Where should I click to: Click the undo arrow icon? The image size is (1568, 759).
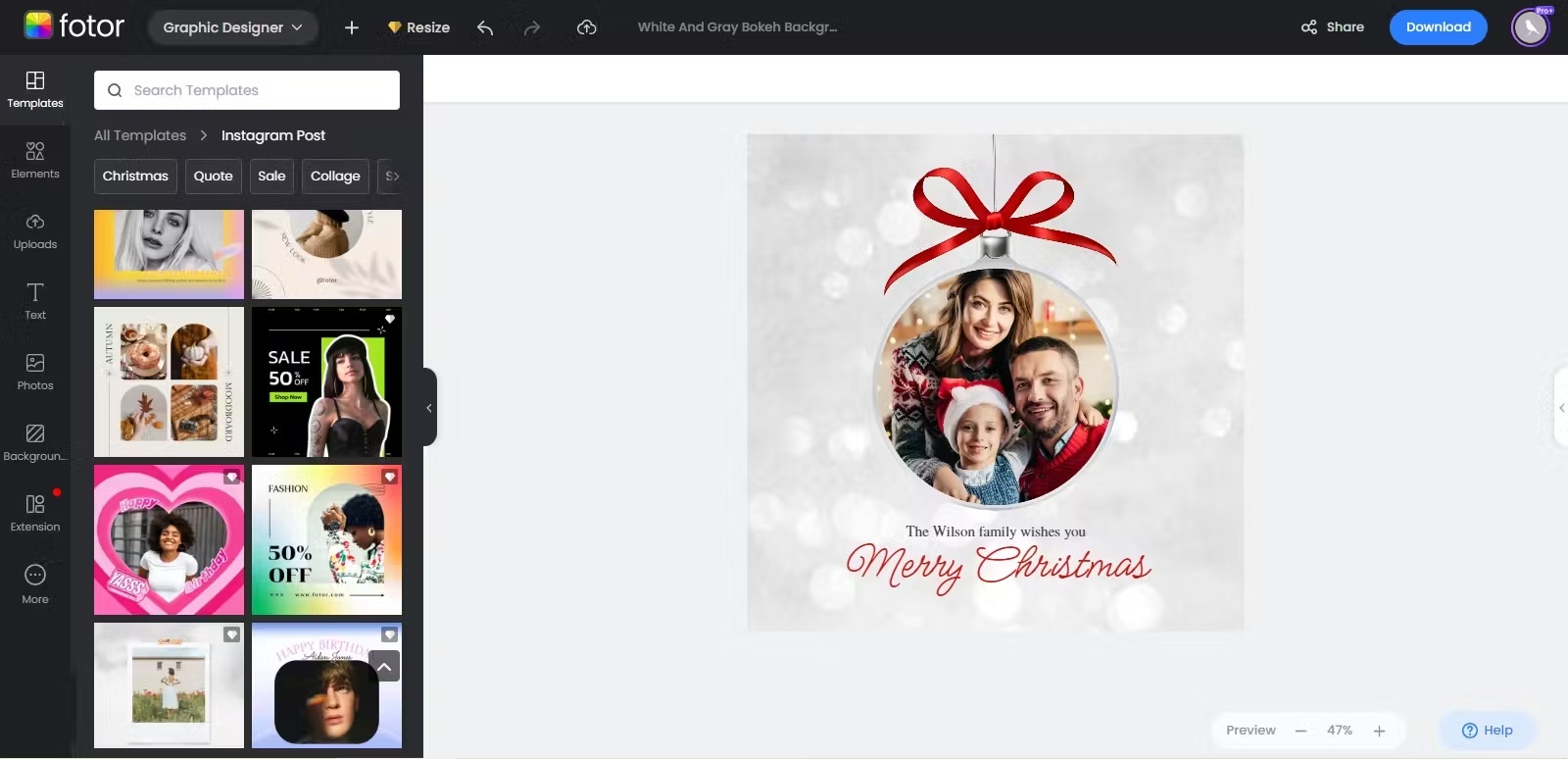point(485,27)
